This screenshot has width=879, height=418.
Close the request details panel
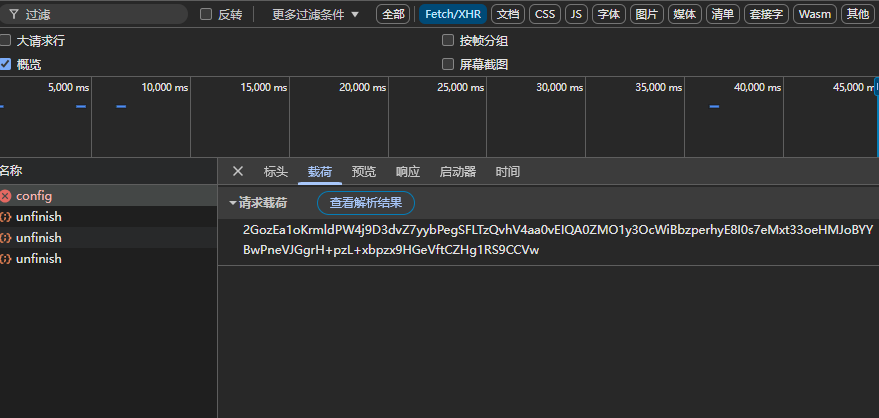click(x=238, y=171)
